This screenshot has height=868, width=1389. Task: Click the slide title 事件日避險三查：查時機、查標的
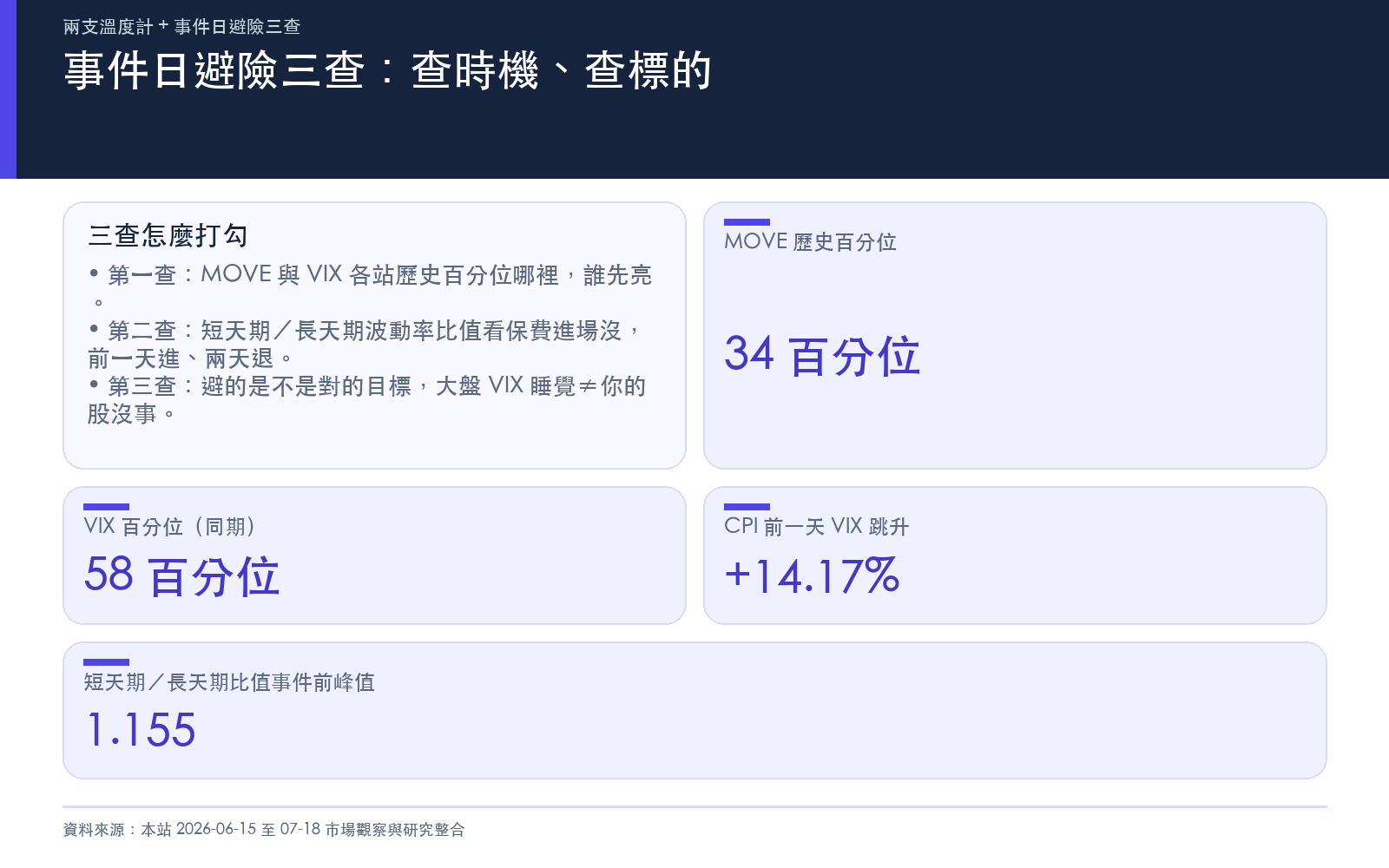click(388, 70)
